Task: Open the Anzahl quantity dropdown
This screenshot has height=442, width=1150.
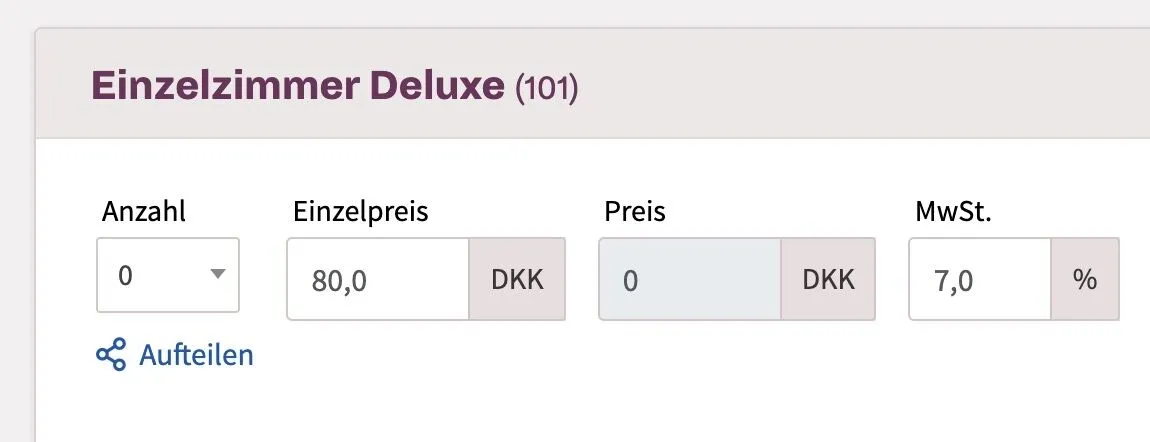Action: coord(160,275)
